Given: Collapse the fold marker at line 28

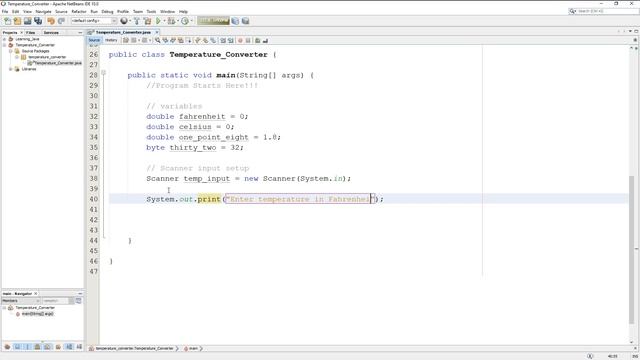Looking at the screenshot, I should pyautogui.click(x=104, y=73).
